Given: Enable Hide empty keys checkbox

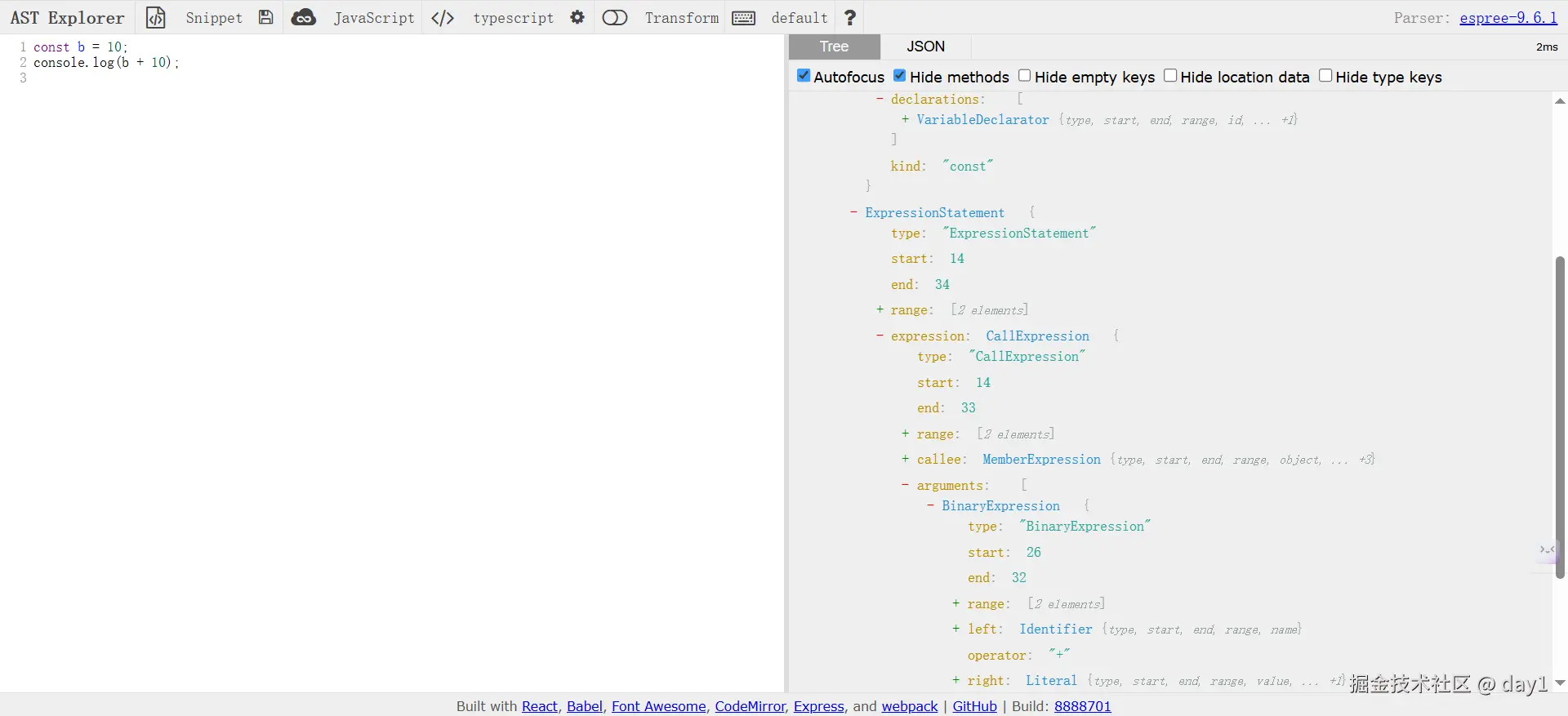Looking at the screenshot, I should pos(1024,76).
